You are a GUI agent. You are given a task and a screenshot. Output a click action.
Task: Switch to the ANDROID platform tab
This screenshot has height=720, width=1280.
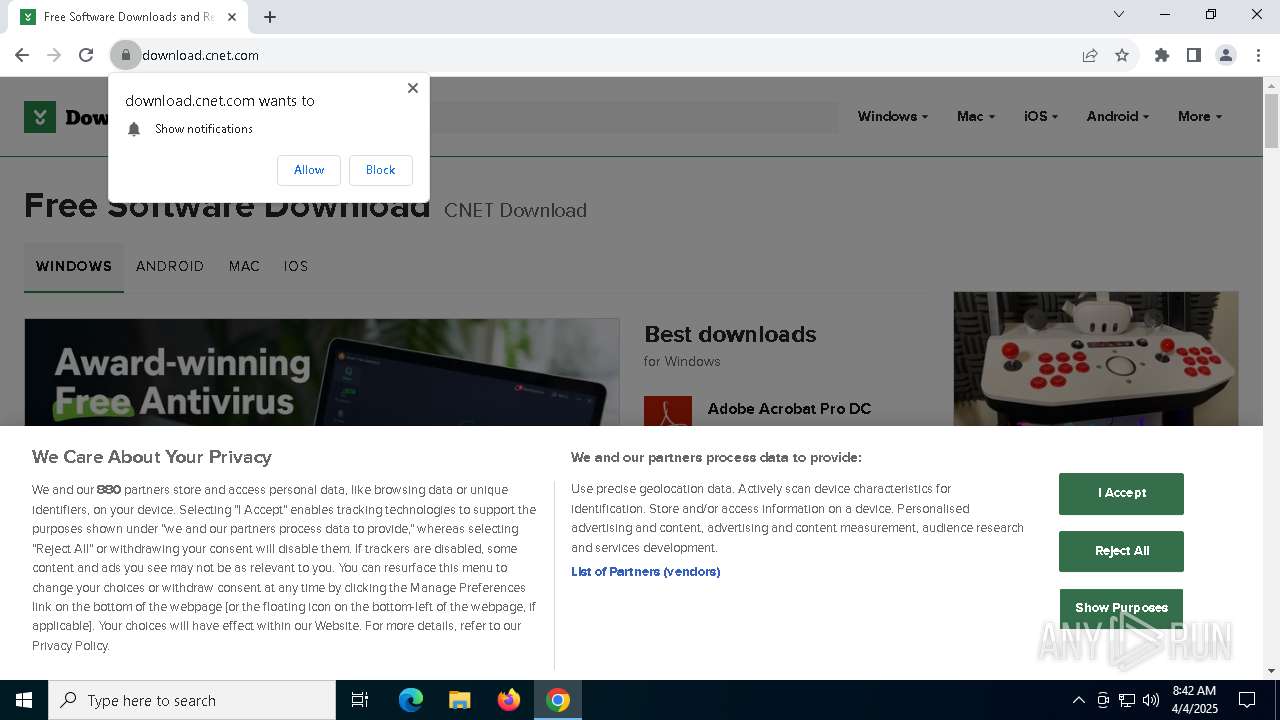coord(170,267)
